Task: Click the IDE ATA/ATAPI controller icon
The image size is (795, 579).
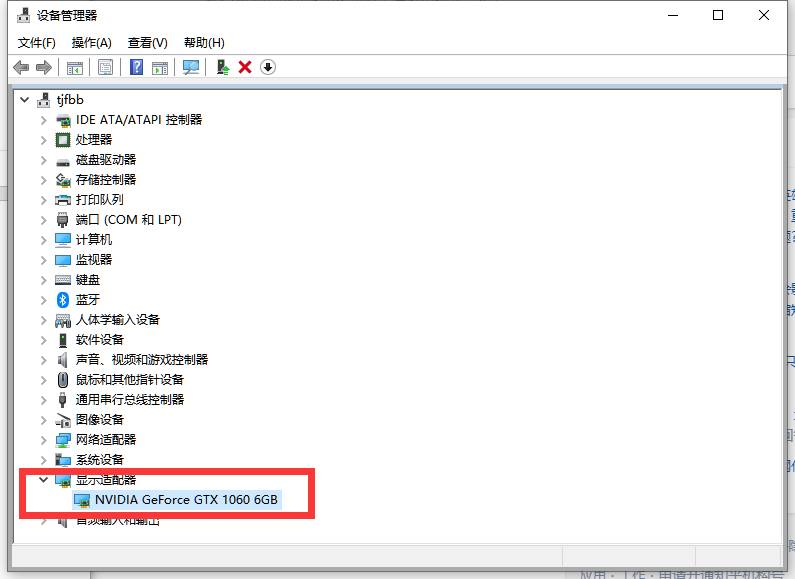Action: click(x=63, y=120)
